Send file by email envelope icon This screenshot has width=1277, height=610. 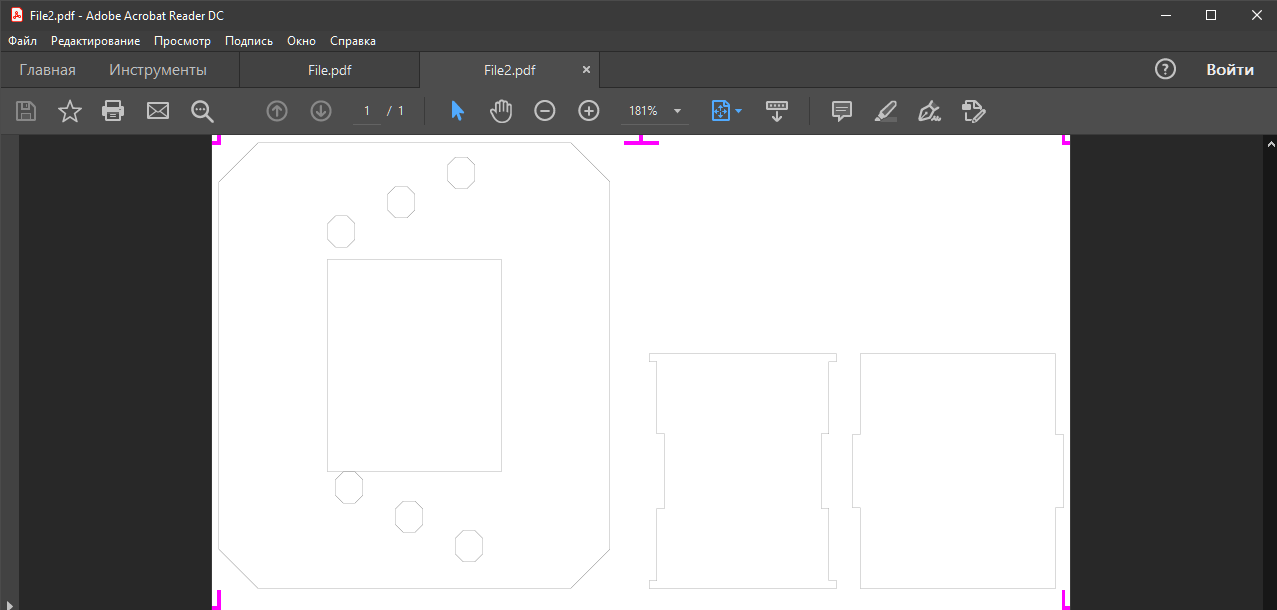point(158,111)
